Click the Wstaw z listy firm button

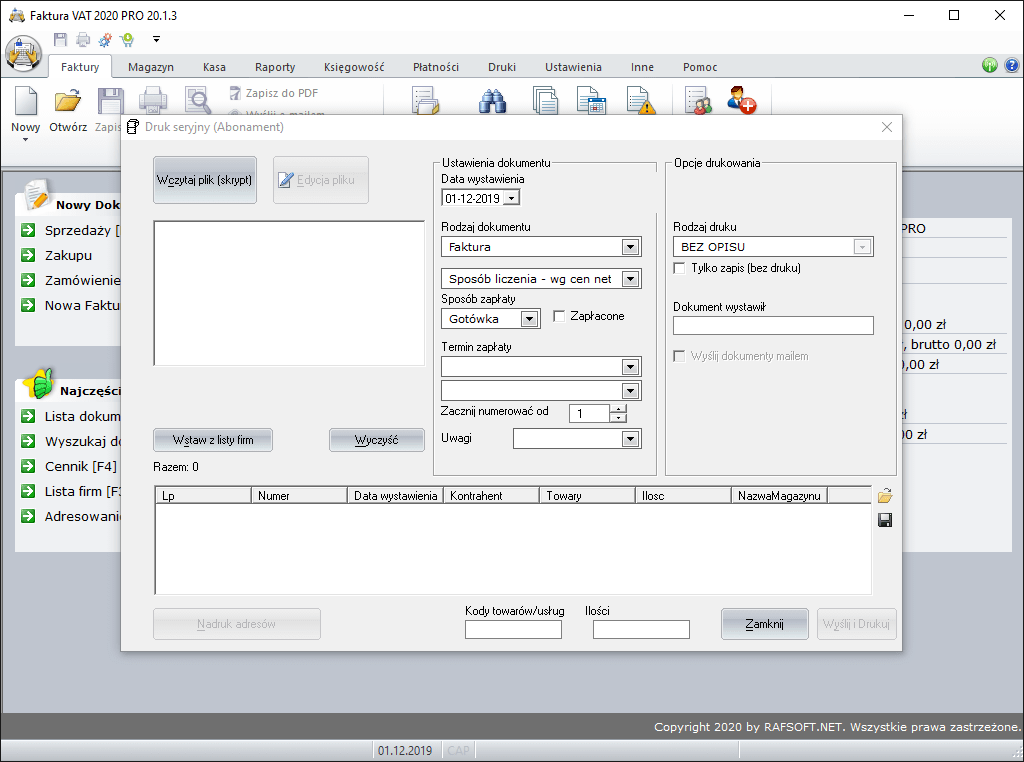[213, 440]
